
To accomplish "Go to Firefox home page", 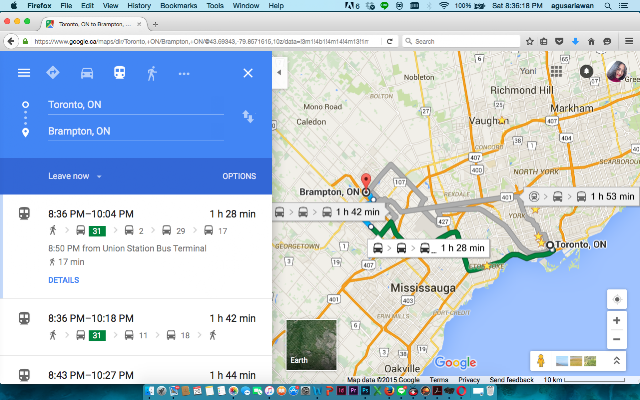I will point(591,41).
